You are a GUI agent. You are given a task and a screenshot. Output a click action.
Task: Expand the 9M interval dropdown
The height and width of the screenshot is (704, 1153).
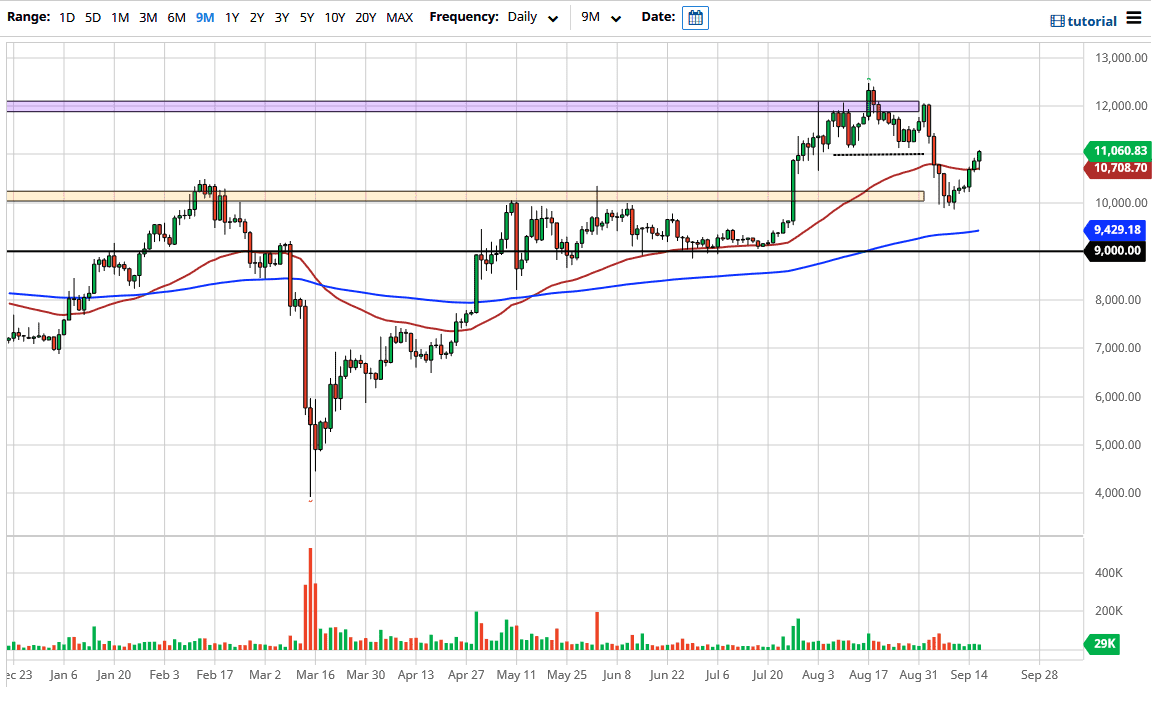600,17
